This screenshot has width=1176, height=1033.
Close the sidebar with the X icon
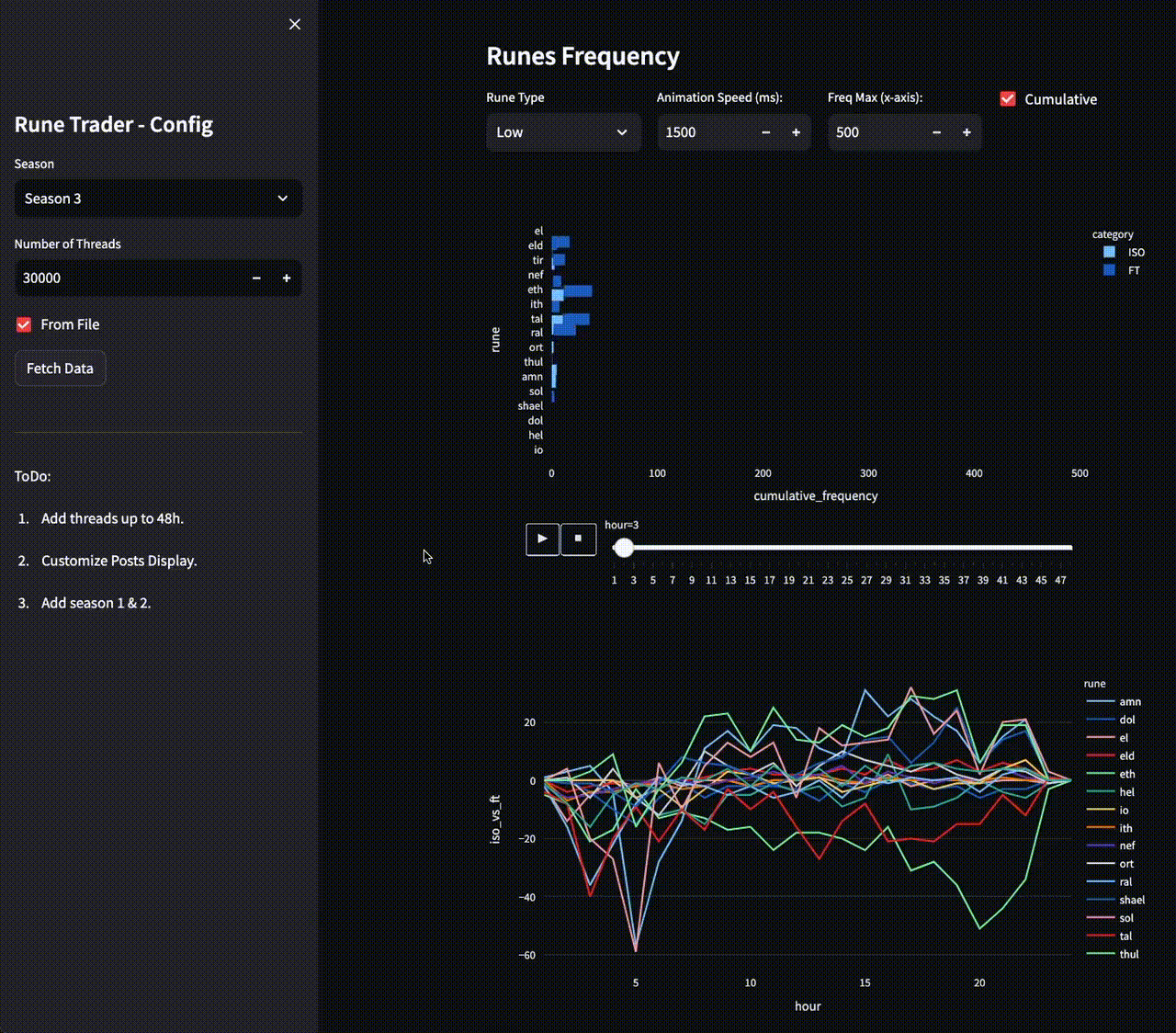coord(294,24)
